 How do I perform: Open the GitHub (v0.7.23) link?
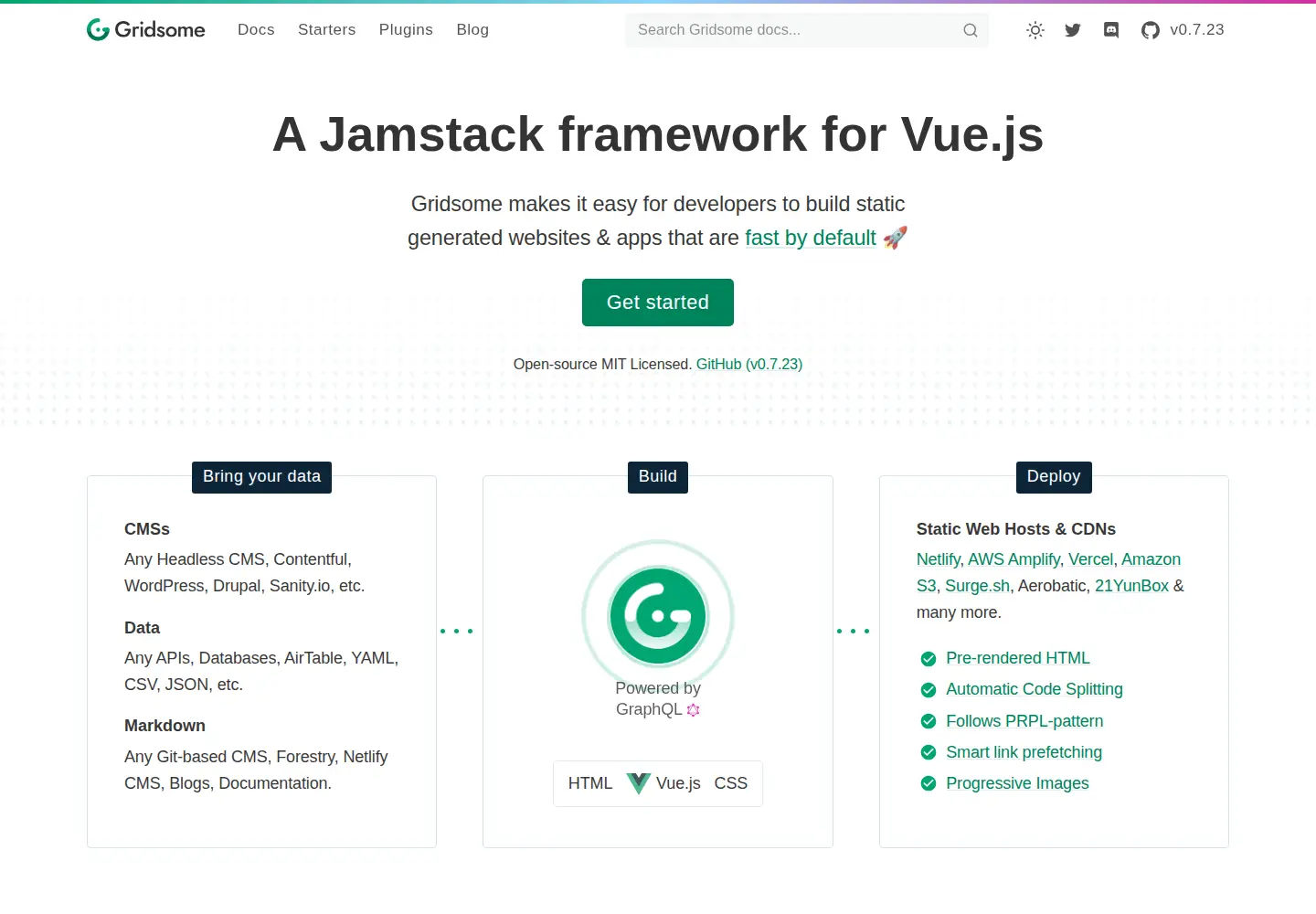tap(749, 364)
